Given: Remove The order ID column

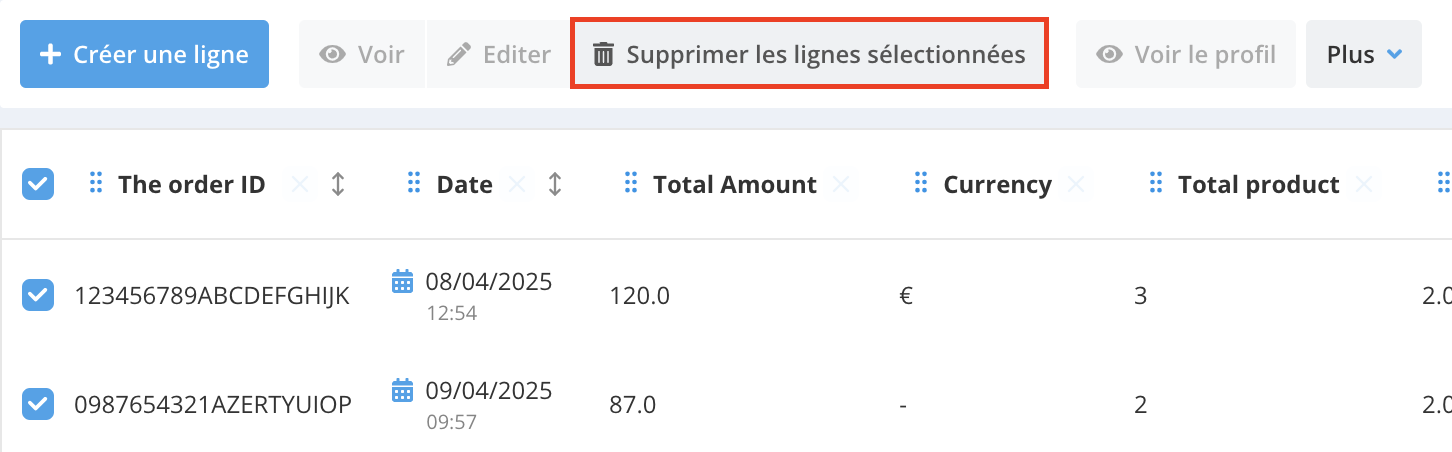Looking at the screenshot, I should coord(299,184).
